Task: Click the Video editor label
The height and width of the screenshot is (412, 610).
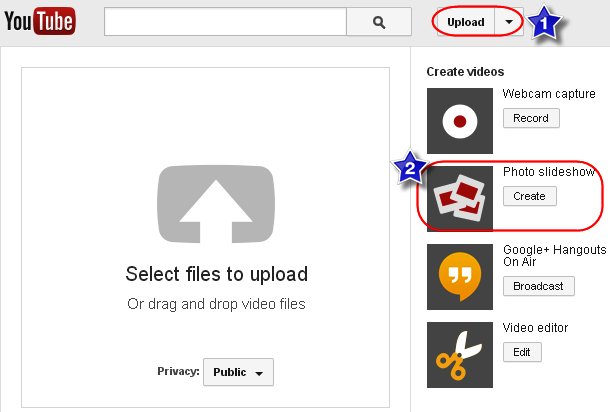Action: point(535,328)
